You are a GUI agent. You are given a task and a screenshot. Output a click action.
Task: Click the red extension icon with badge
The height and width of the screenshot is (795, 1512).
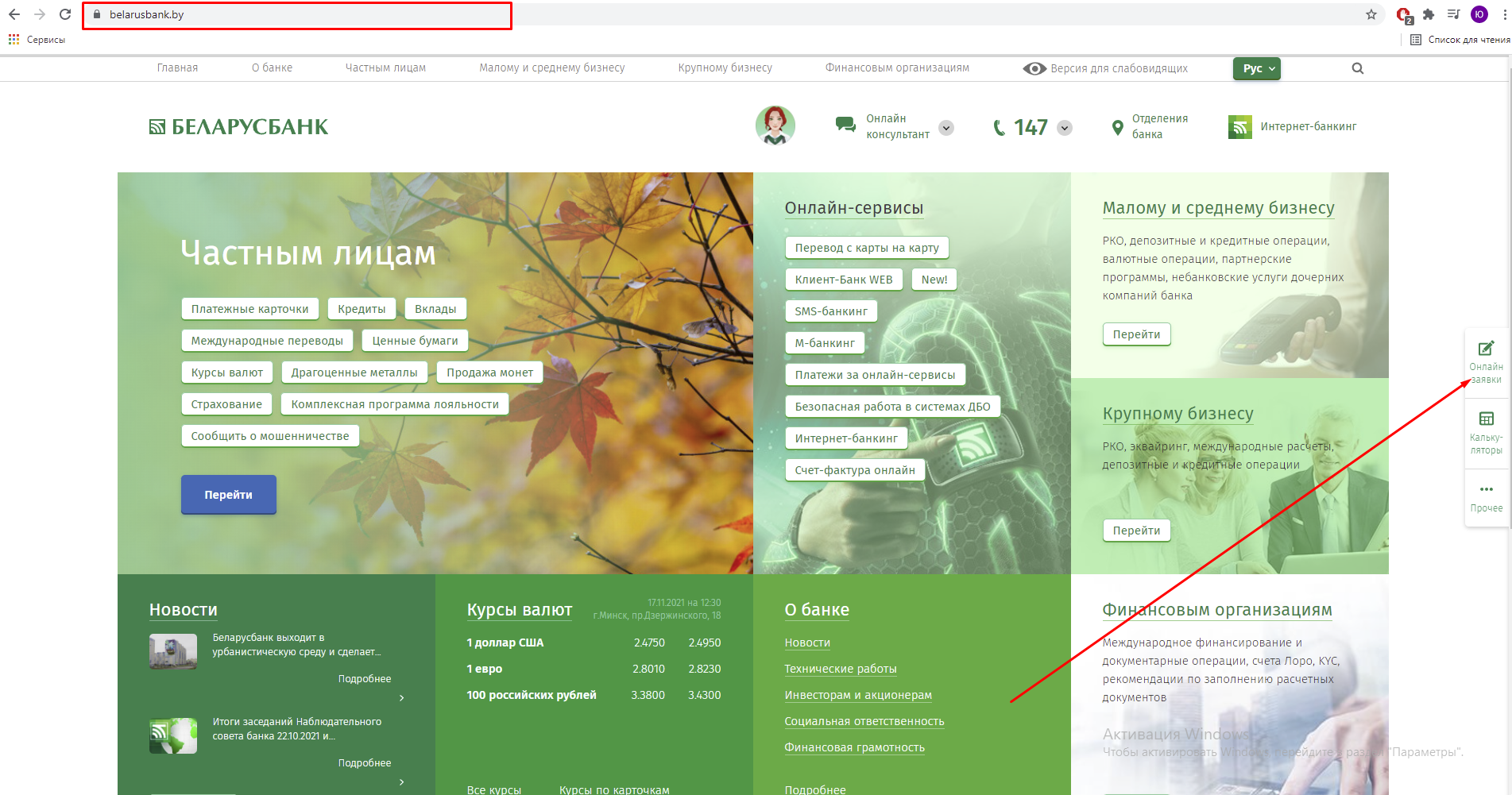(1404, 14)
